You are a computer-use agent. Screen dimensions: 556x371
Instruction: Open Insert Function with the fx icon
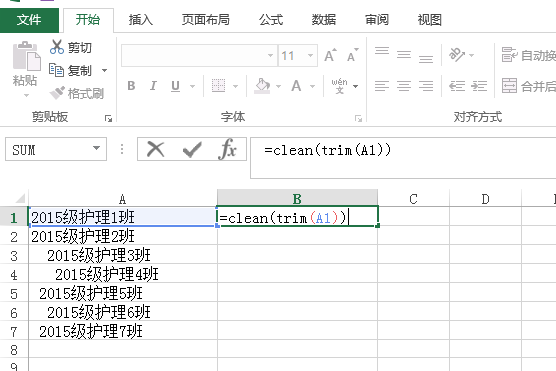[227, 149]
